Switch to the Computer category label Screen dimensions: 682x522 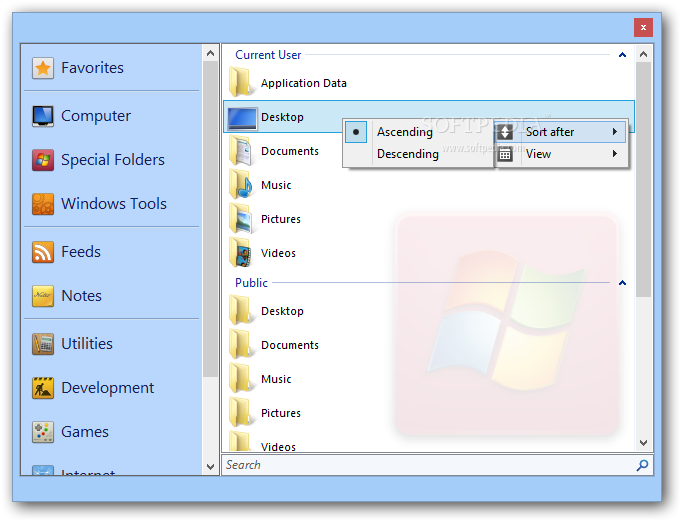coord(96,116)
